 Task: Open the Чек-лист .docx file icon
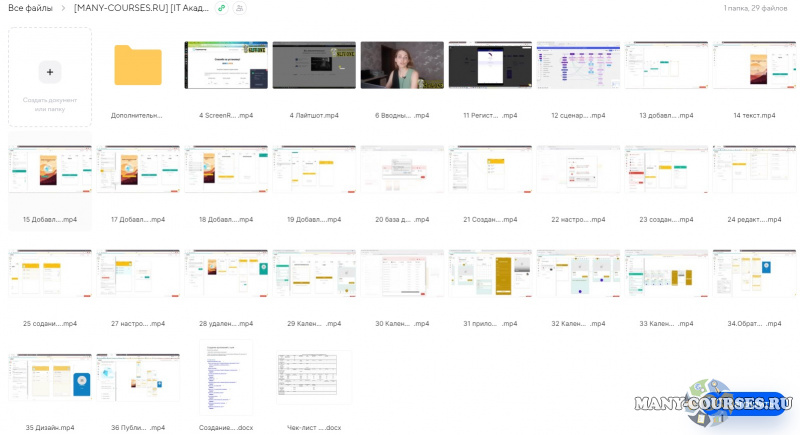click(x=314, y=377)
